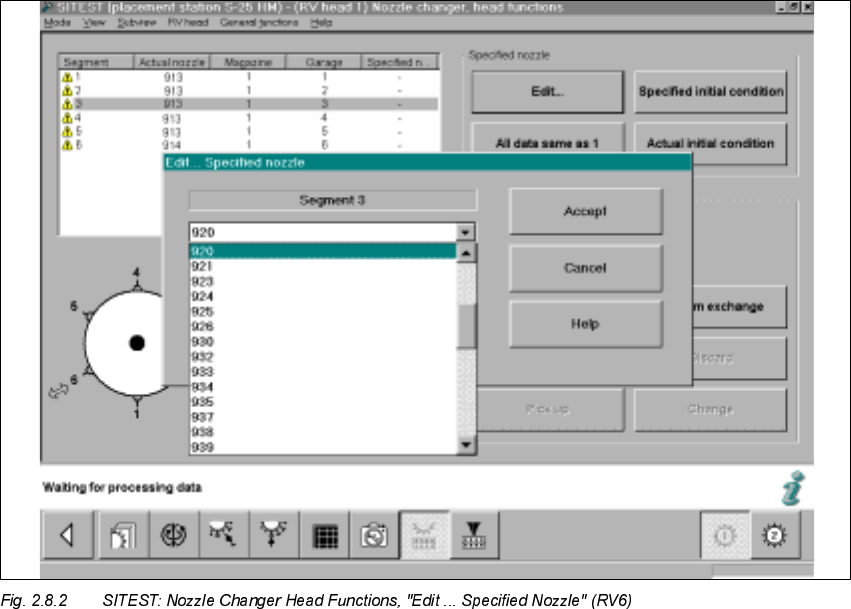Select nozzle 925 in the list
The image size is (851, 609).
pos(323,312)
